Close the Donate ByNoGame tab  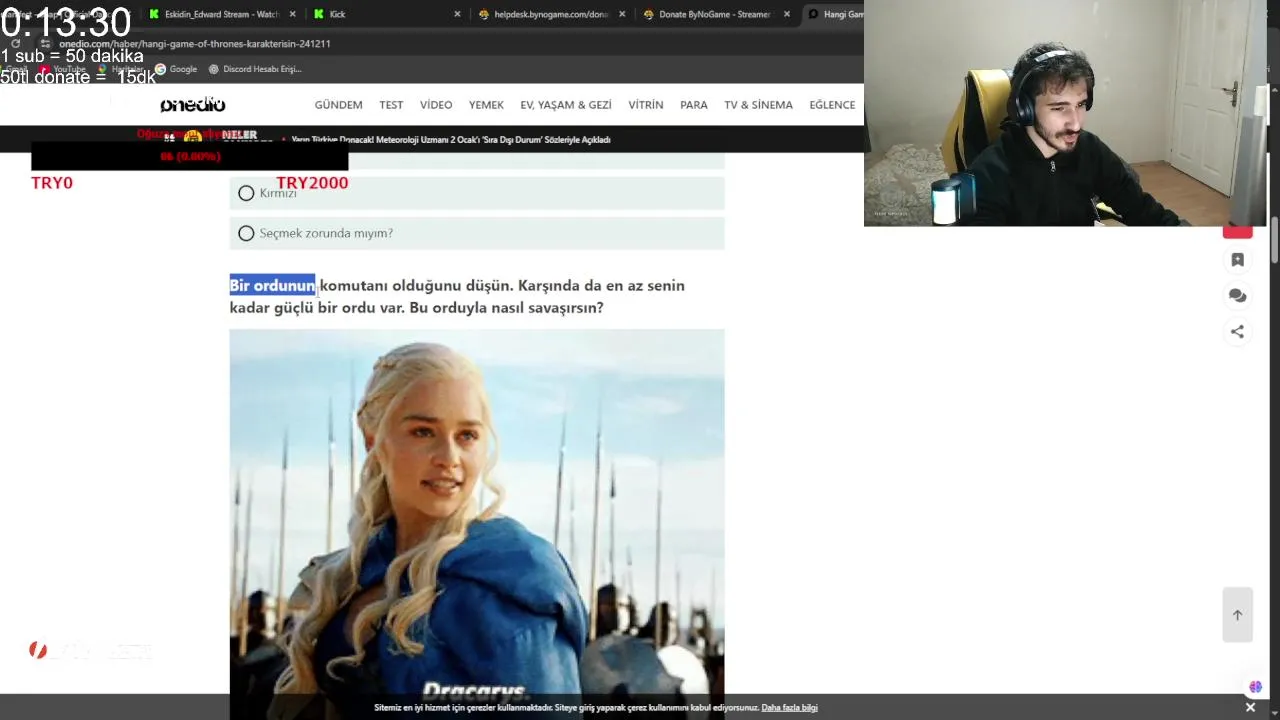click(787, 14)
